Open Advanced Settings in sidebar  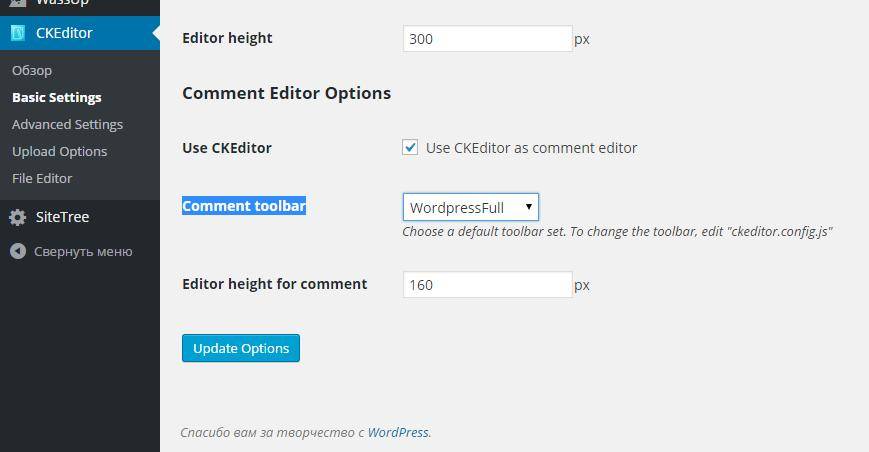pyautogui.click(x=67, y=124)
